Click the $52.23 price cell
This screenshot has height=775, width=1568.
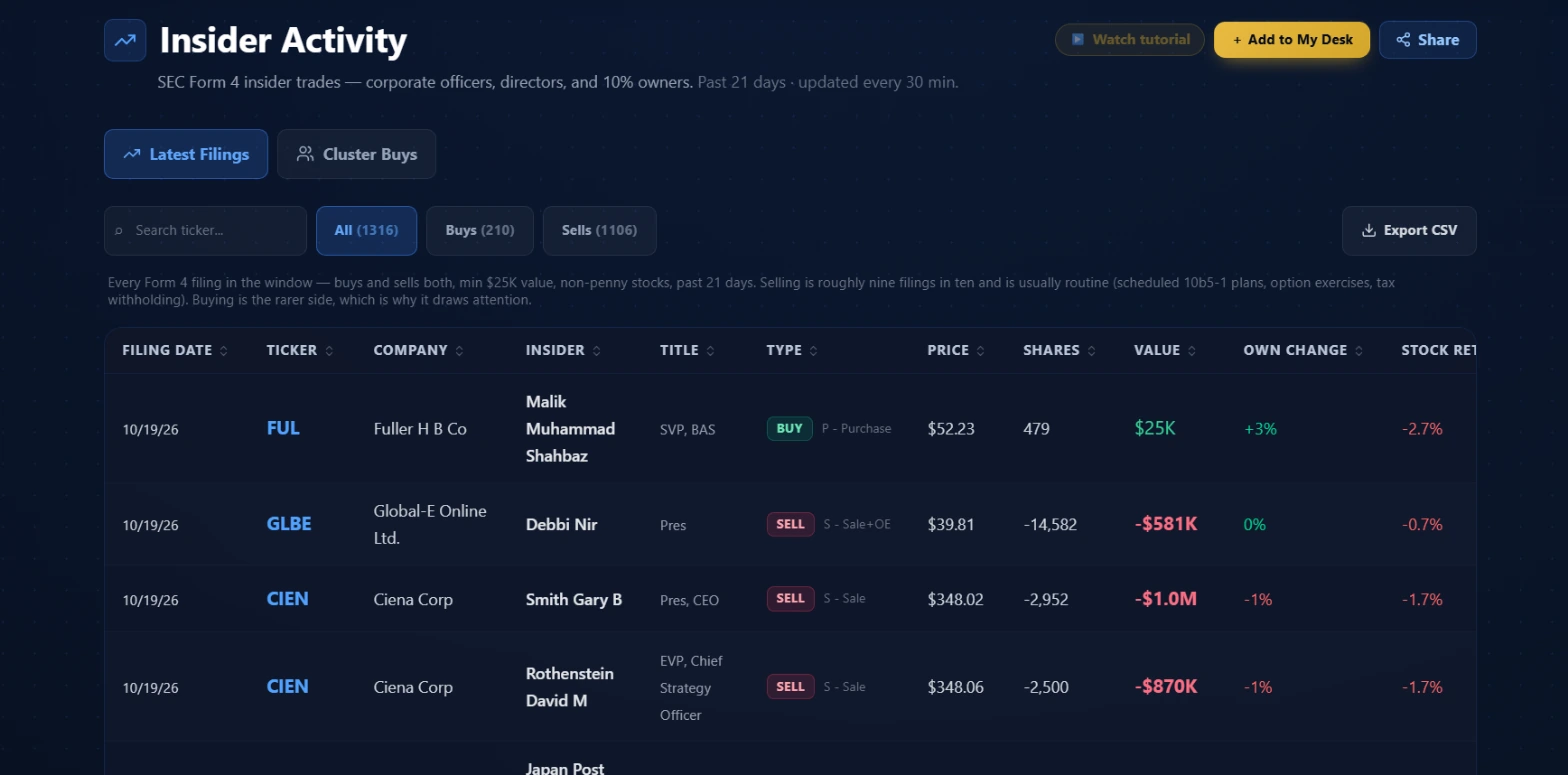click(x=951, y=429)
